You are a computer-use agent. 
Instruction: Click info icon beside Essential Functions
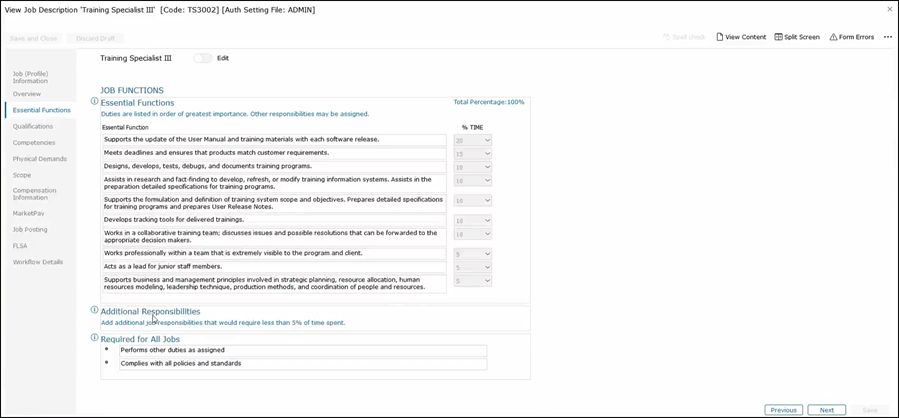pyautogui.click(x=95, y=101)
